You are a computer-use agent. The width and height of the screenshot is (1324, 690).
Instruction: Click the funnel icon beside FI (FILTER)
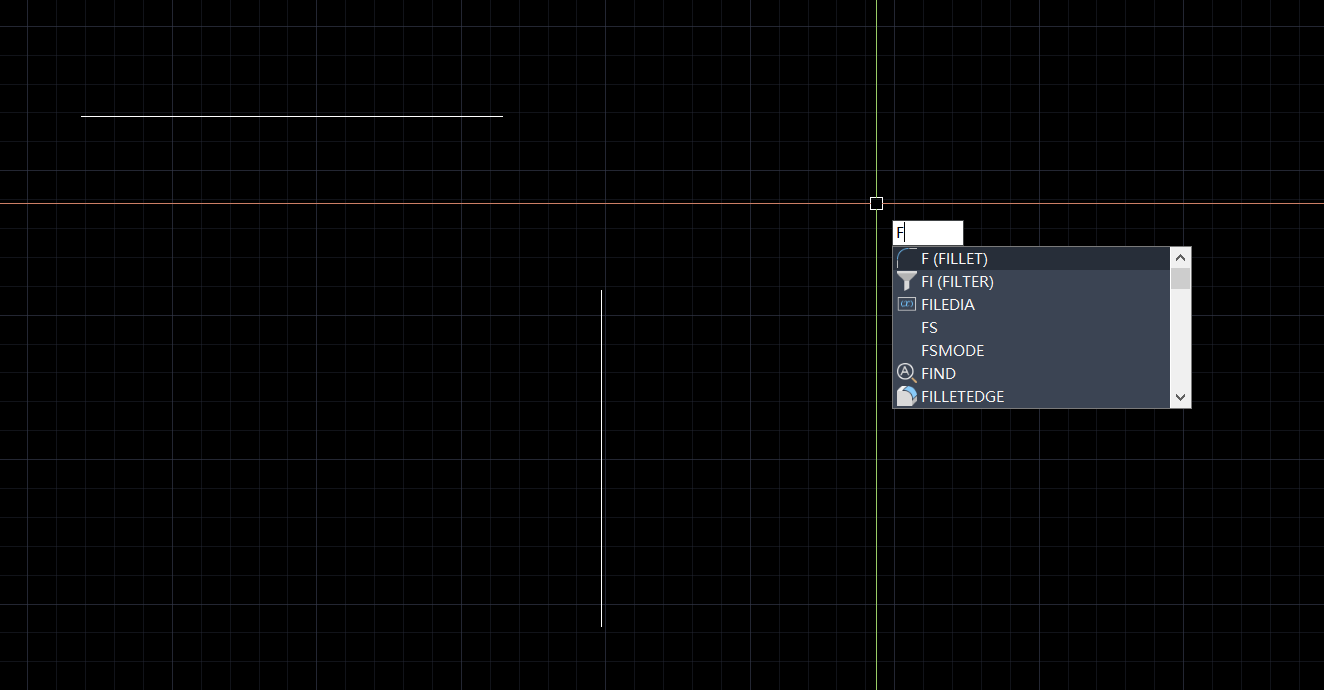(906, 282)
